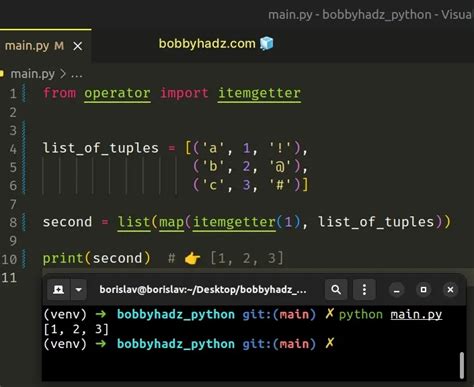Click the window title main.py - bobbyhadz_python
This screenshot has width=474, height=387.
click(370, 15)
